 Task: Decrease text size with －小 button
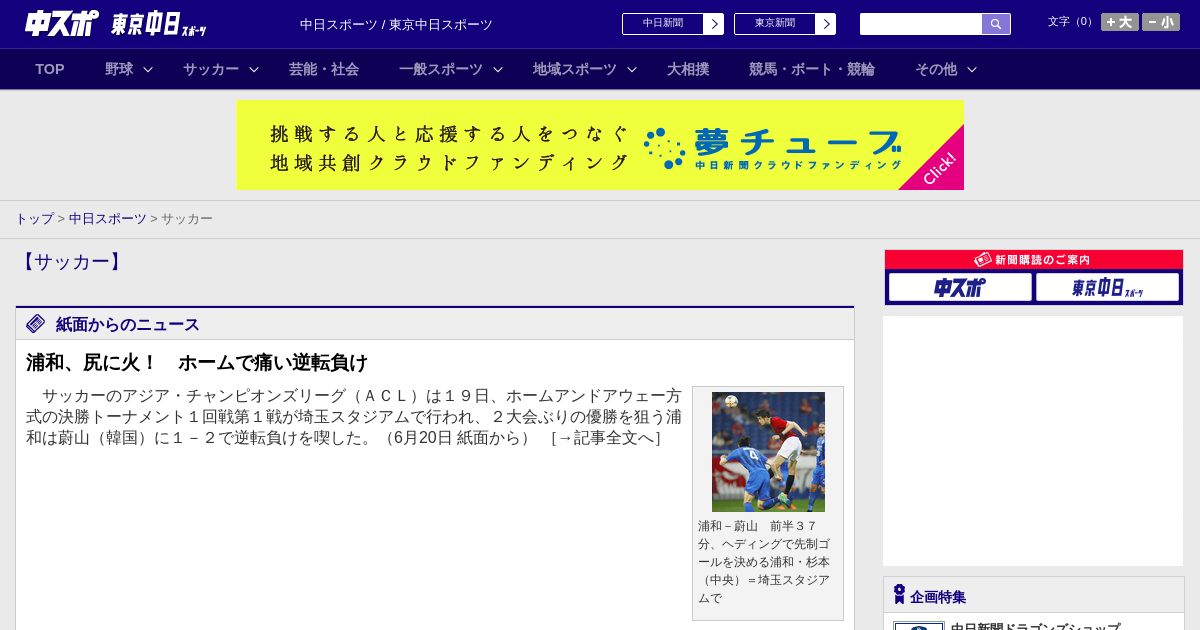click(x=1160, y=22)
